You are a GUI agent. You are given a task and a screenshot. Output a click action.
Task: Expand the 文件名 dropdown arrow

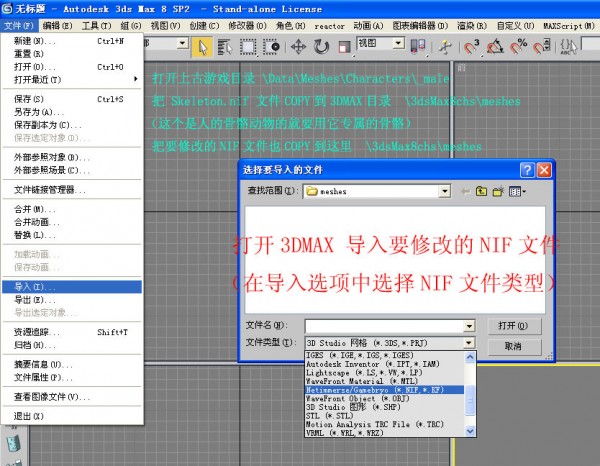point(469,326)
